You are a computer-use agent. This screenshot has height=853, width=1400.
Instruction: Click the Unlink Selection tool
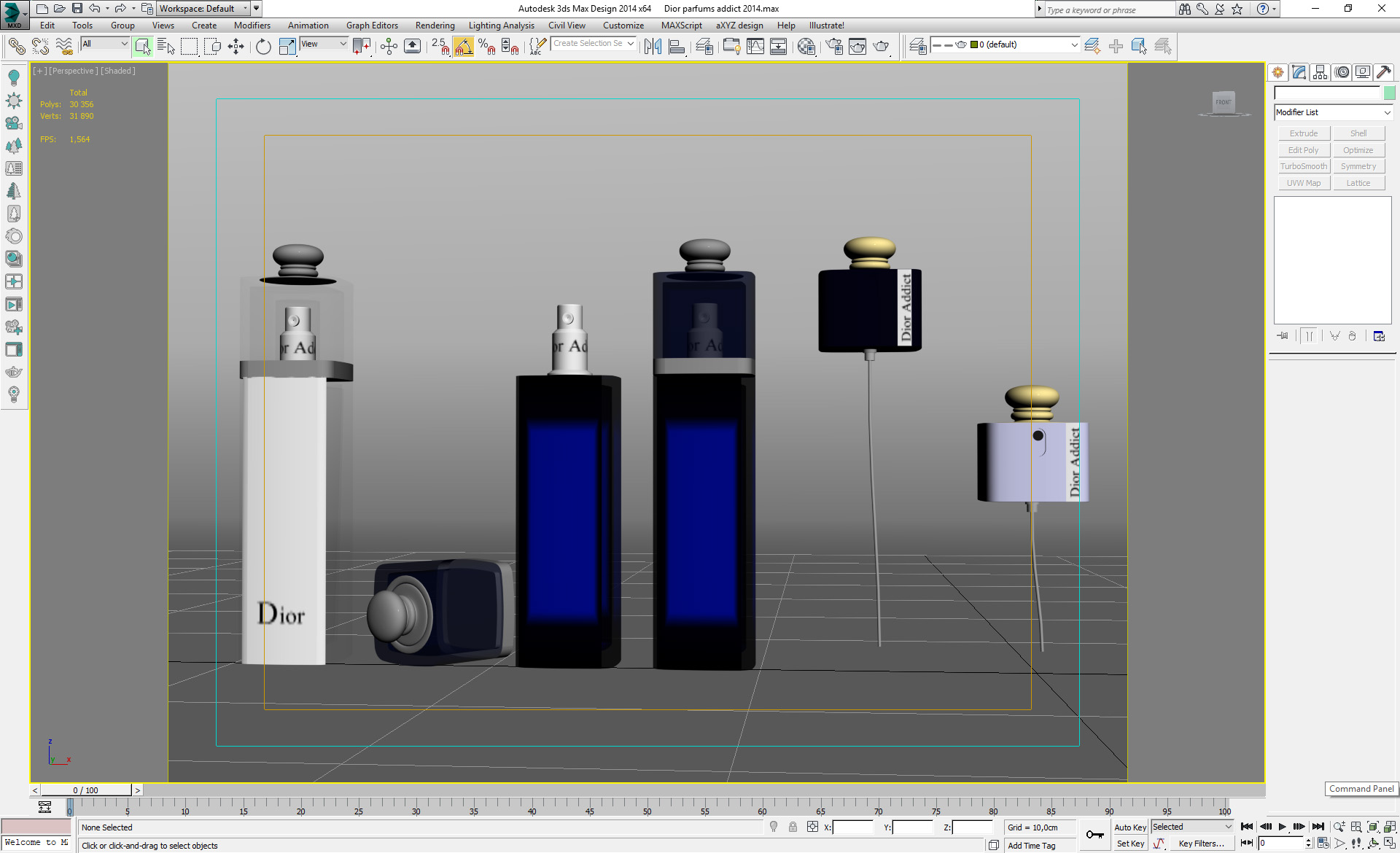pyautogui.click(x=40, y=47)
